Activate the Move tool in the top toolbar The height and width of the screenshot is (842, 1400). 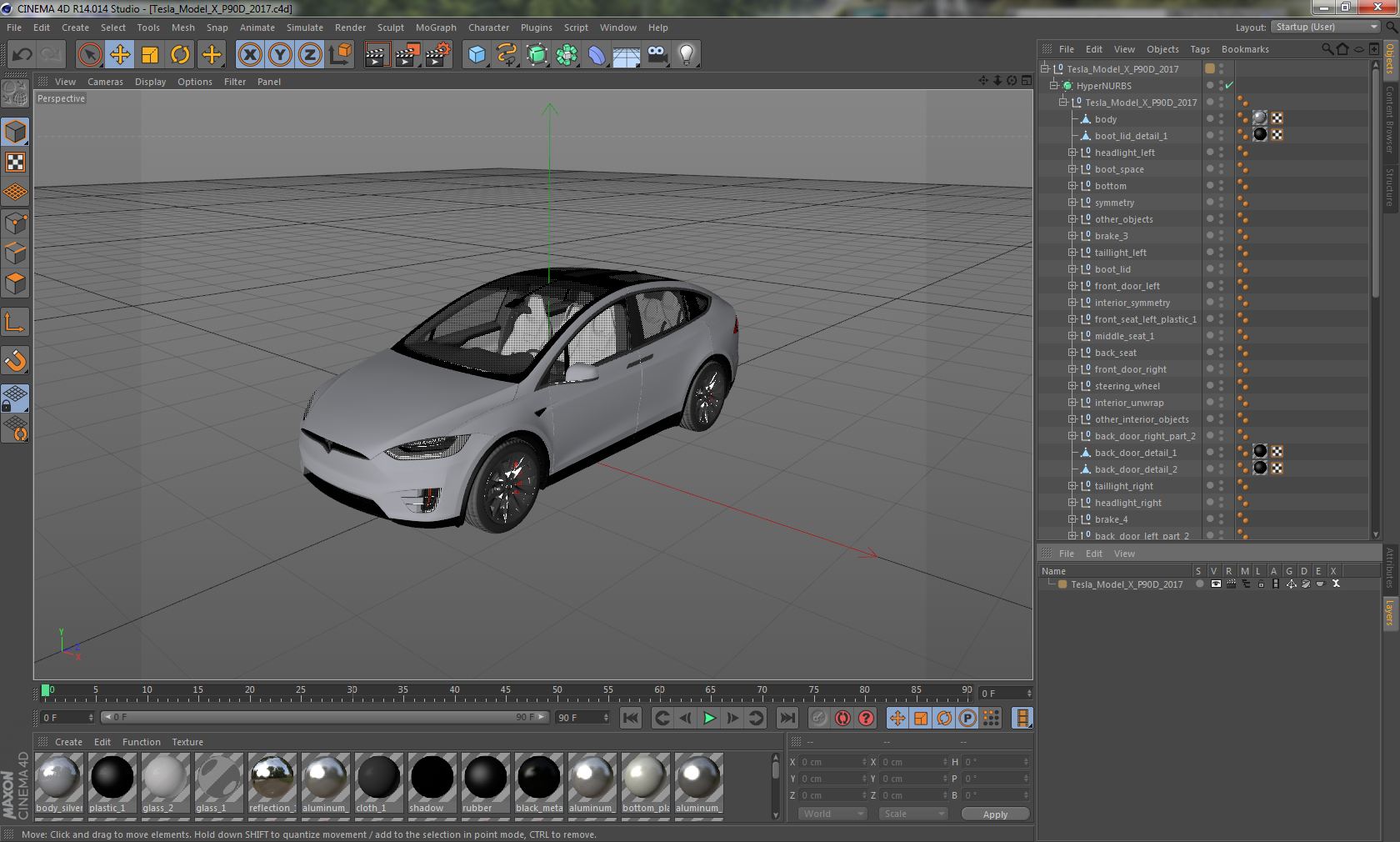[x=120, y=55]
